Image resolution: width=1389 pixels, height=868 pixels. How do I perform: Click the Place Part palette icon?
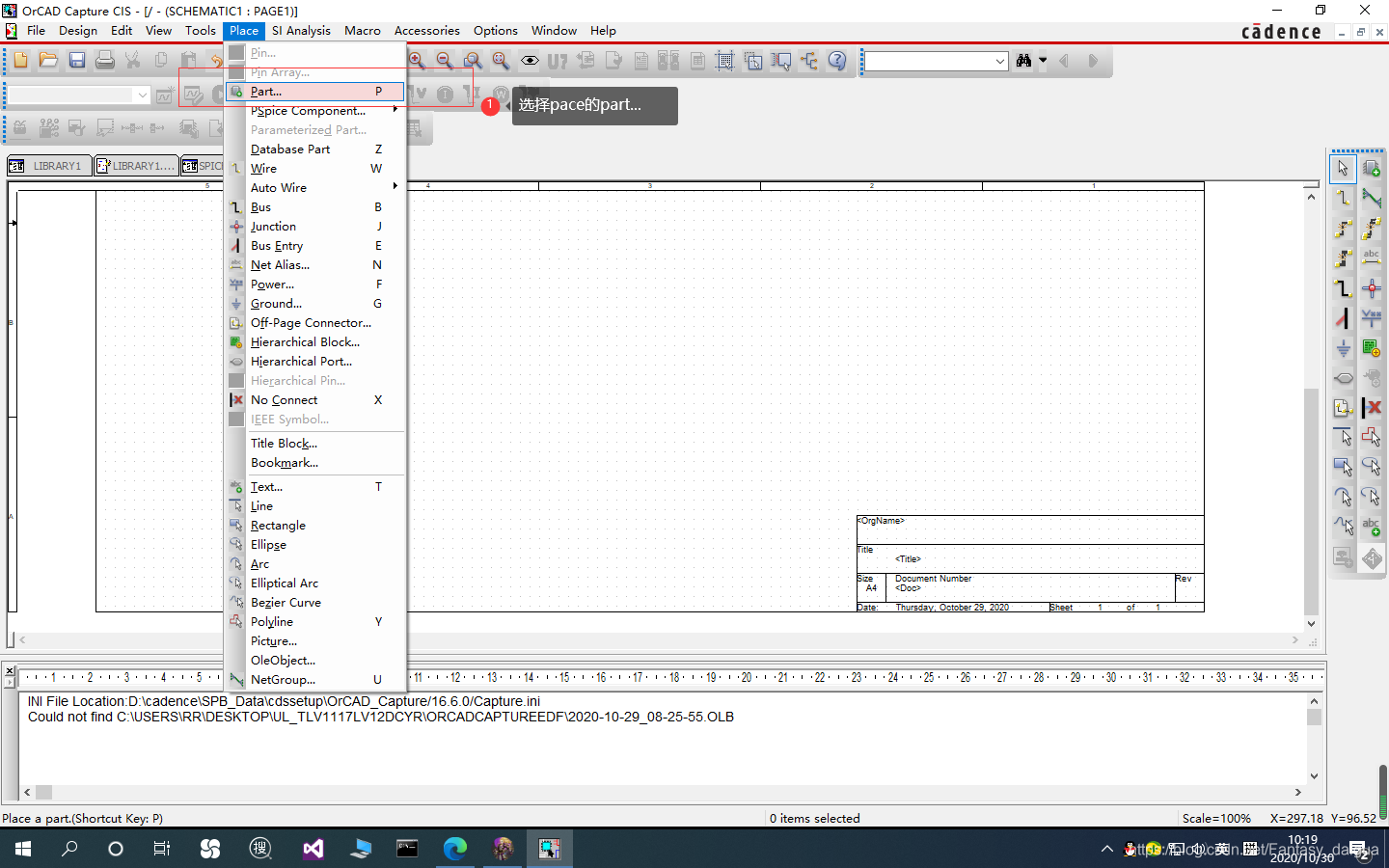point(1372,169)
